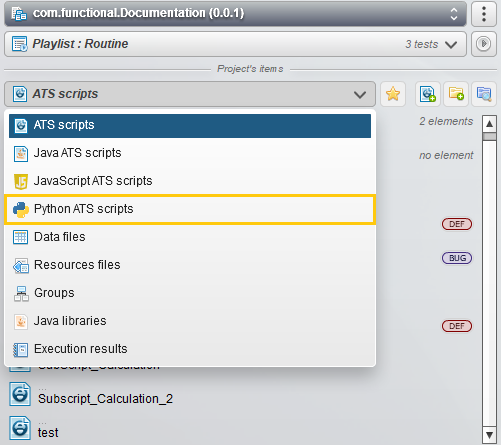Click the new ATS script icon
Viewport: 501px width, 445px height.
[x=428, y=94]
